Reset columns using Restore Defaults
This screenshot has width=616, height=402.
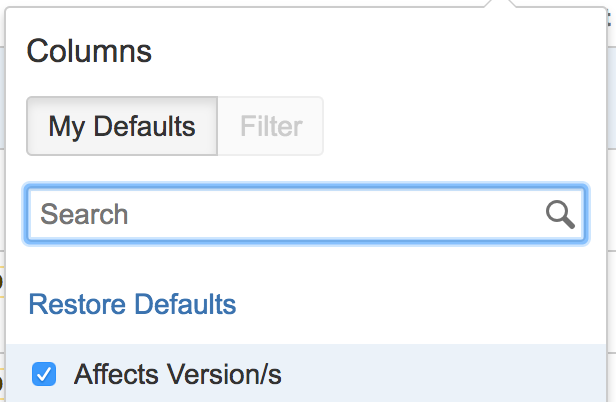[132, 304]
